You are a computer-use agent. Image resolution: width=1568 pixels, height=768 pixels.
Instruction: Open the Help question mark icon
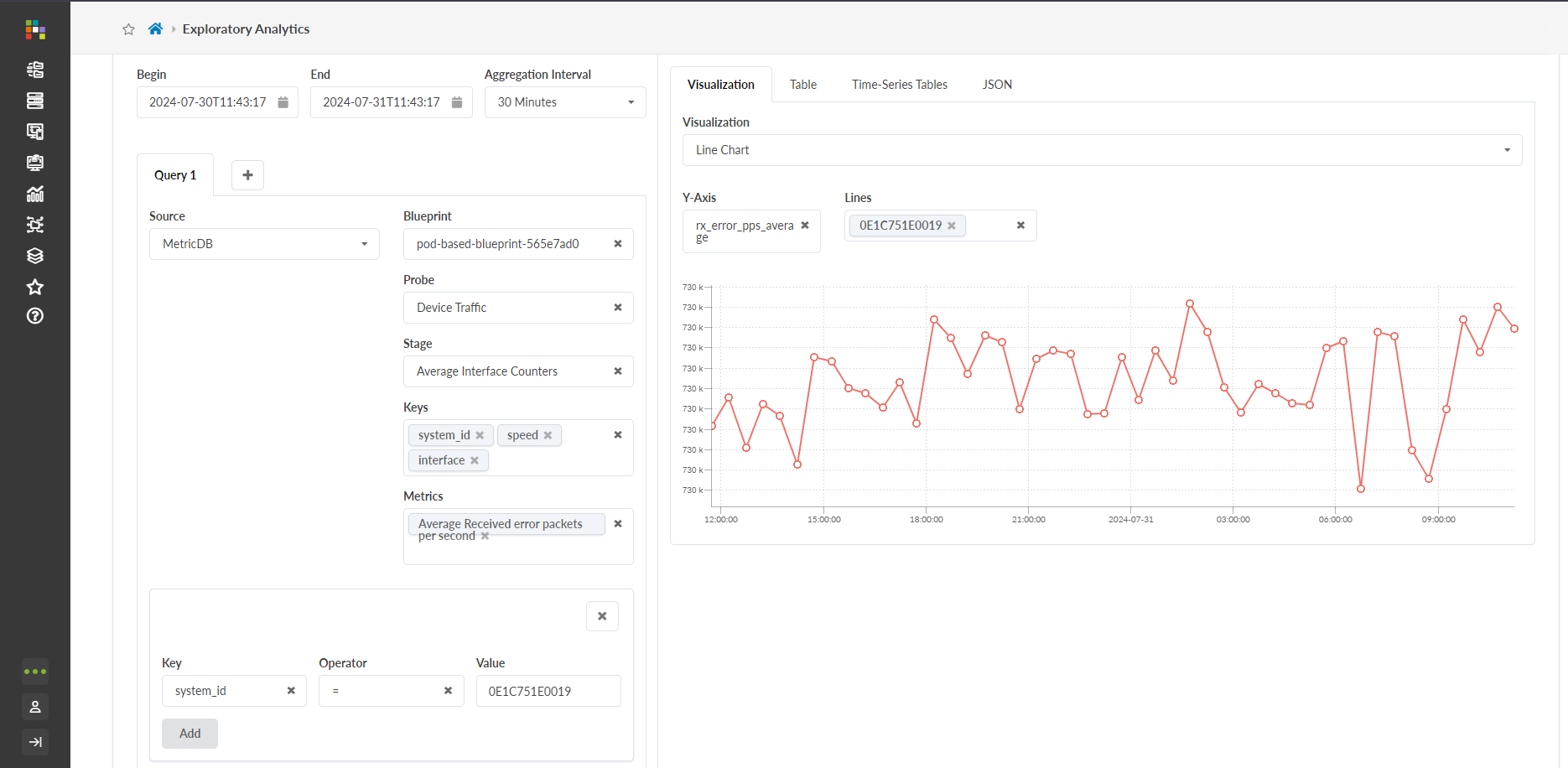pos(35,316)
